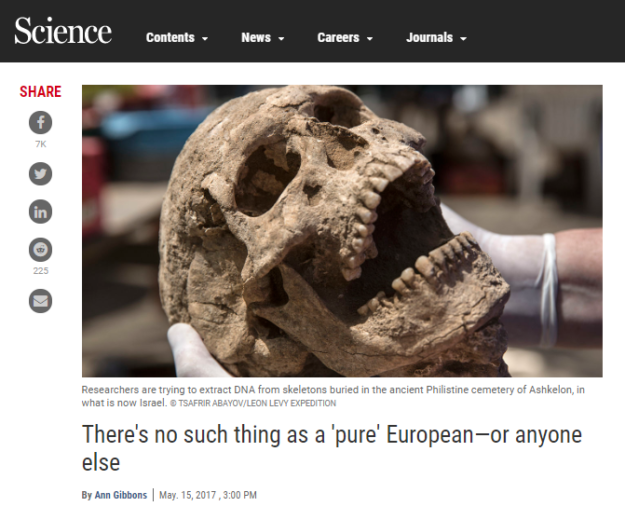This screenshot has width=625, height=520.
Task: Email this article via envelope icon
Action: click(x=40, y=301)
